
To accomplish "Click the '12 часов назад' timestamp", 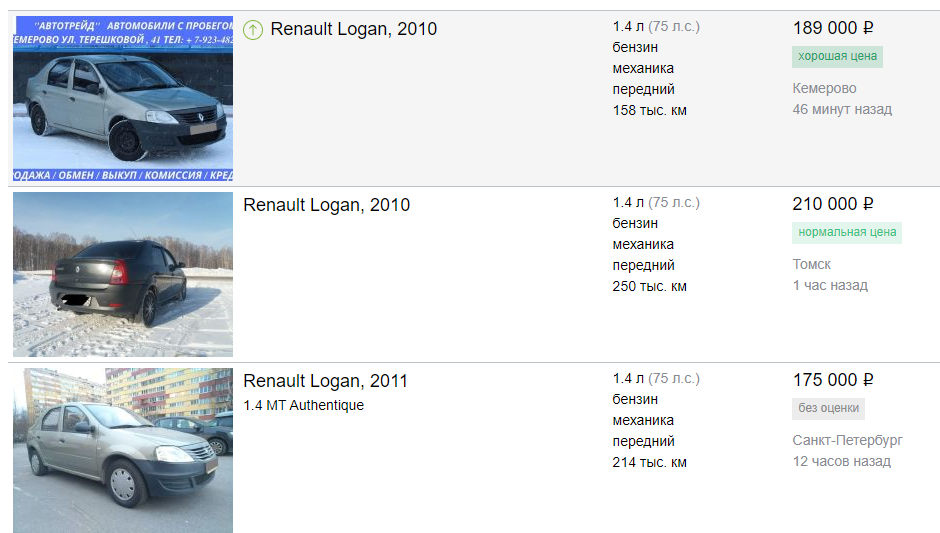I will tap(841, 461).
